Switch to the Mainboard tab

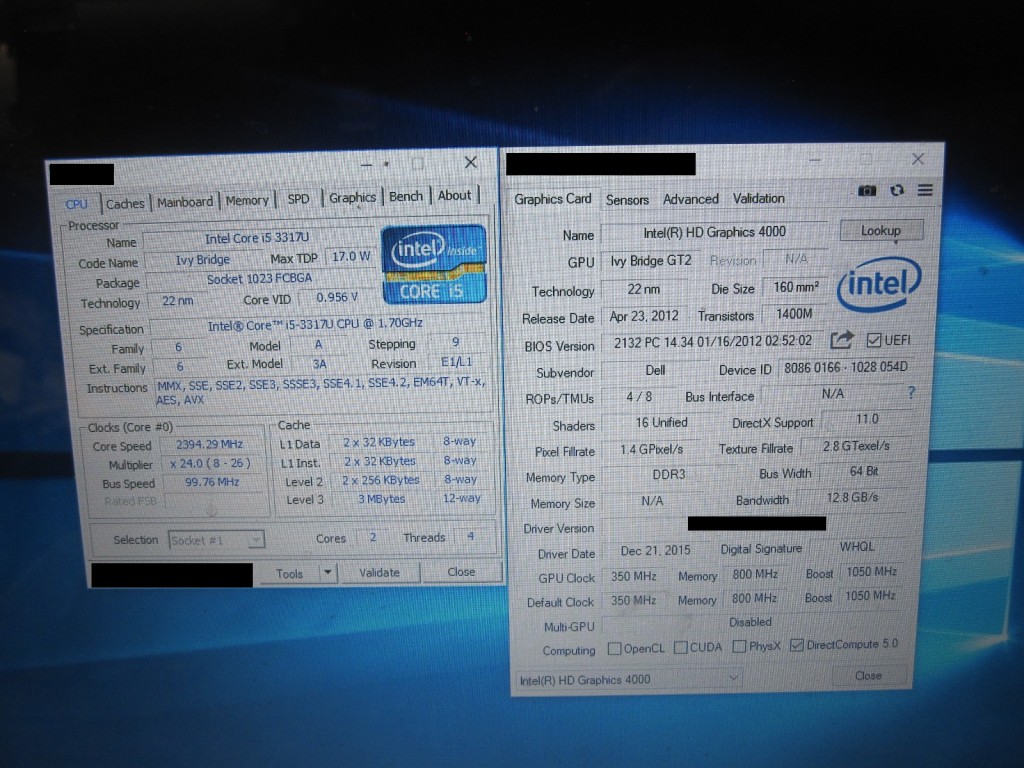(185, 202)
